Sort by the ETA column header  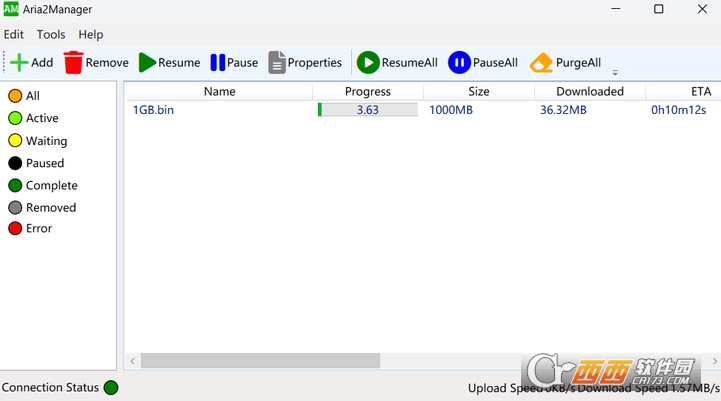tap(683, 92)
